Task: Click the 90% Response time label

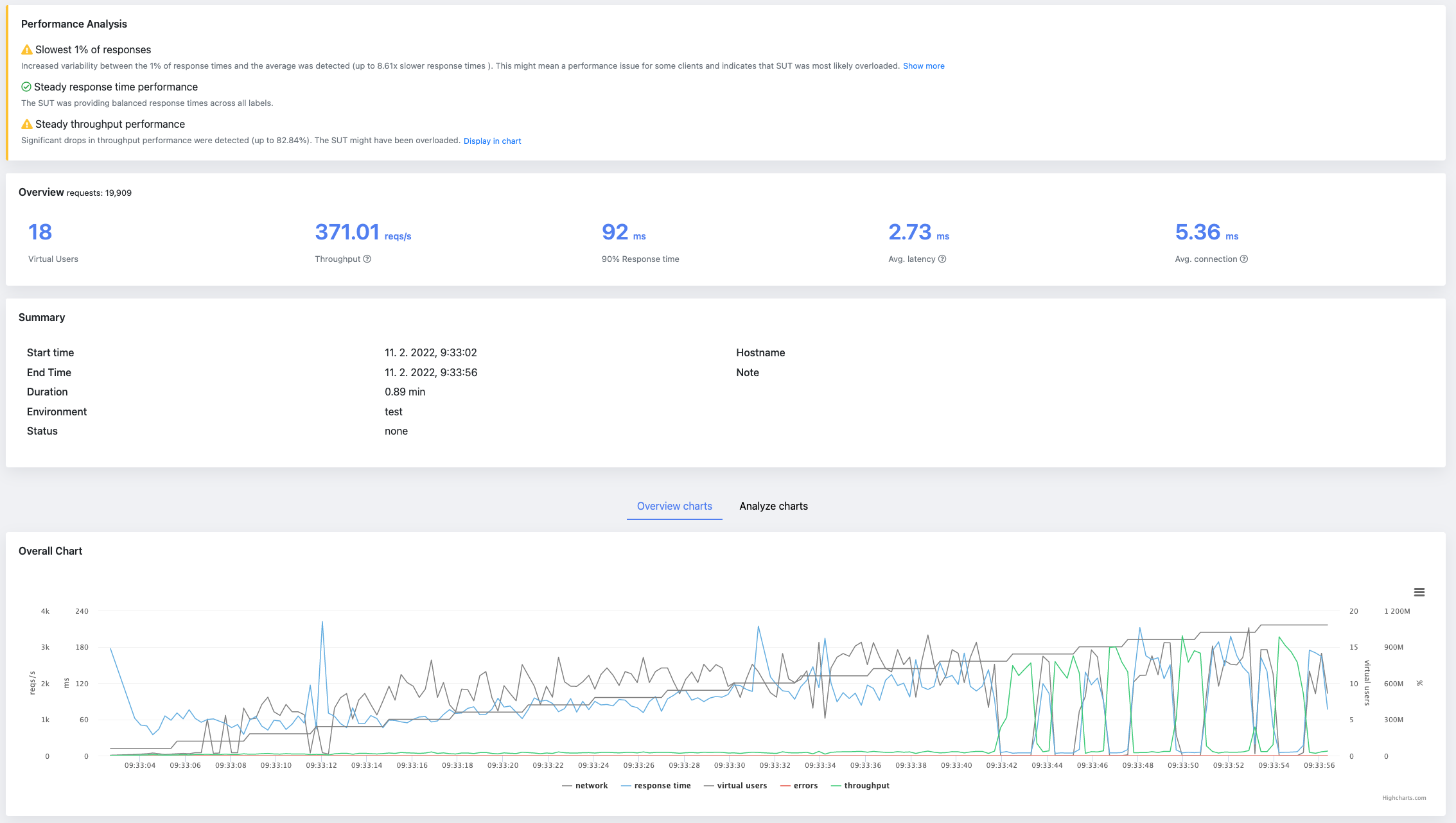Action: pyautogui.click(x=640, y=259)
